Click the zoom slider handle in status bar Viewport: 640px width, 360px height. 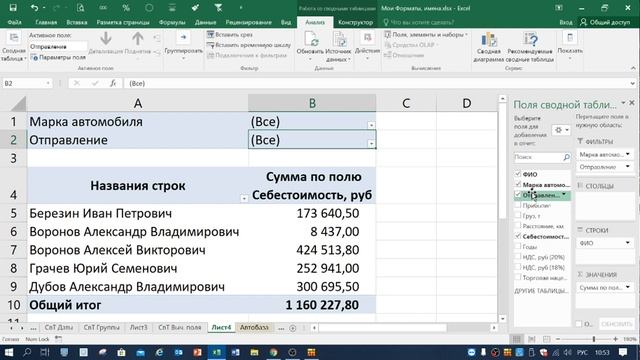[x=594, y=339]
